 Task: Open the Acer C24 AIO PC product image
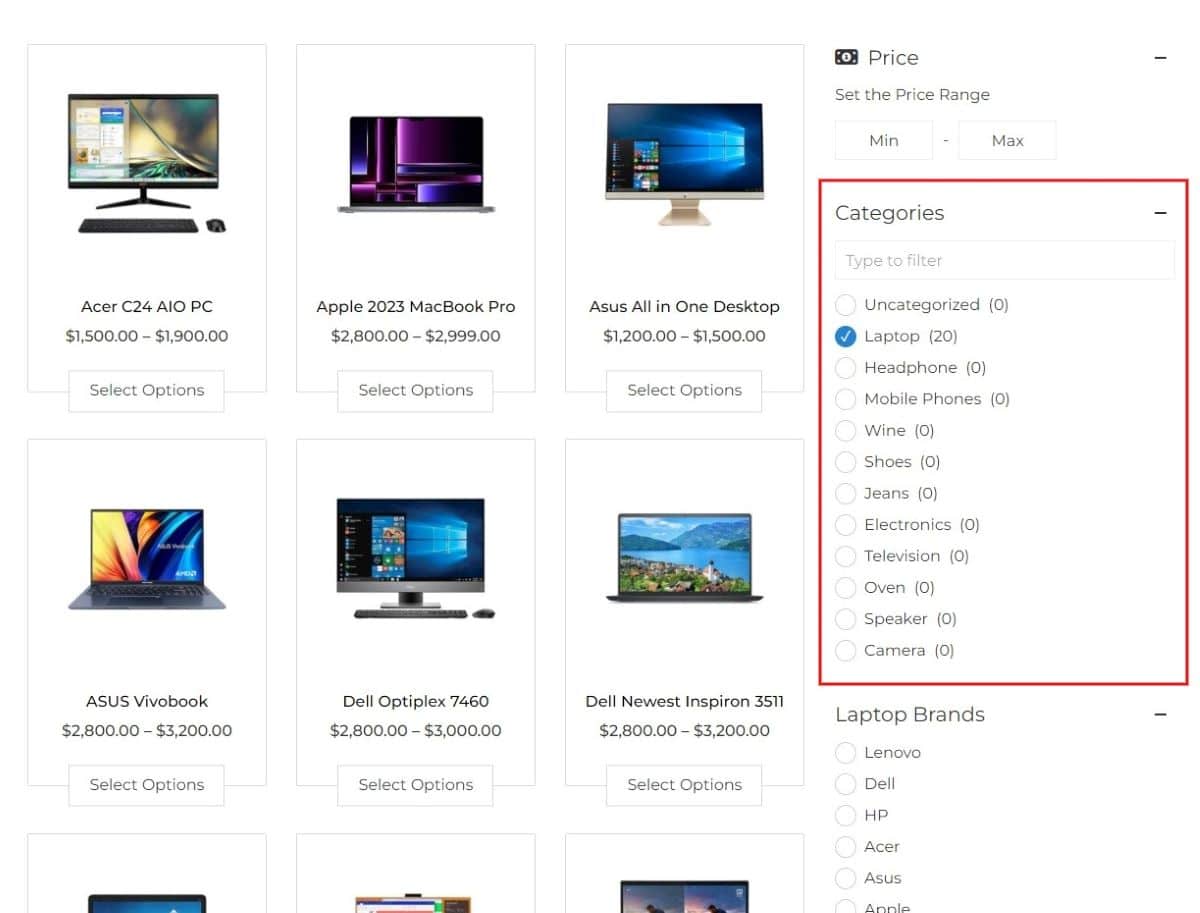click(147, 164)
